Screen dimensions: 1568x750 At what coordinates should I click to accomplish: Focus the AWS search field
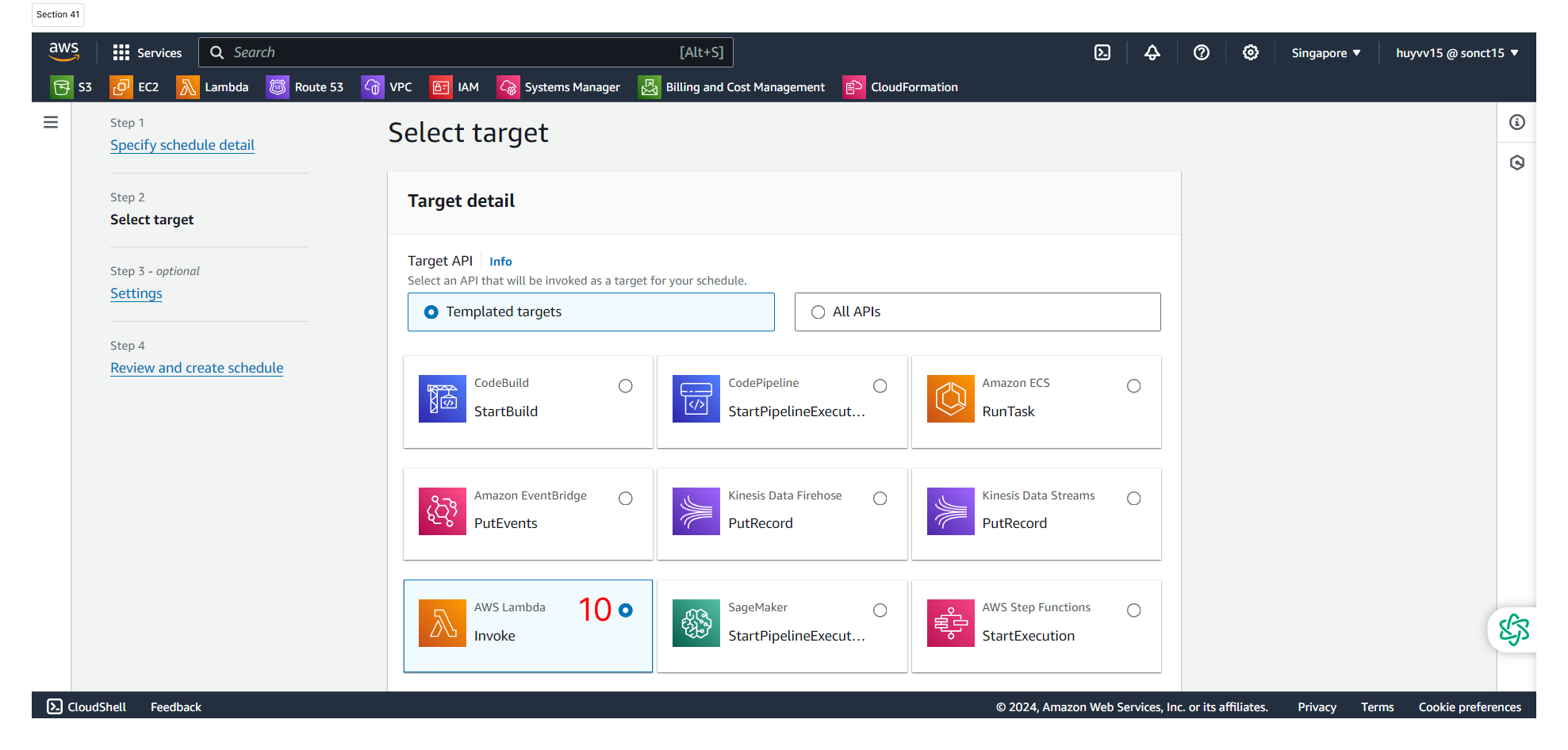click(x=466, y=52)
